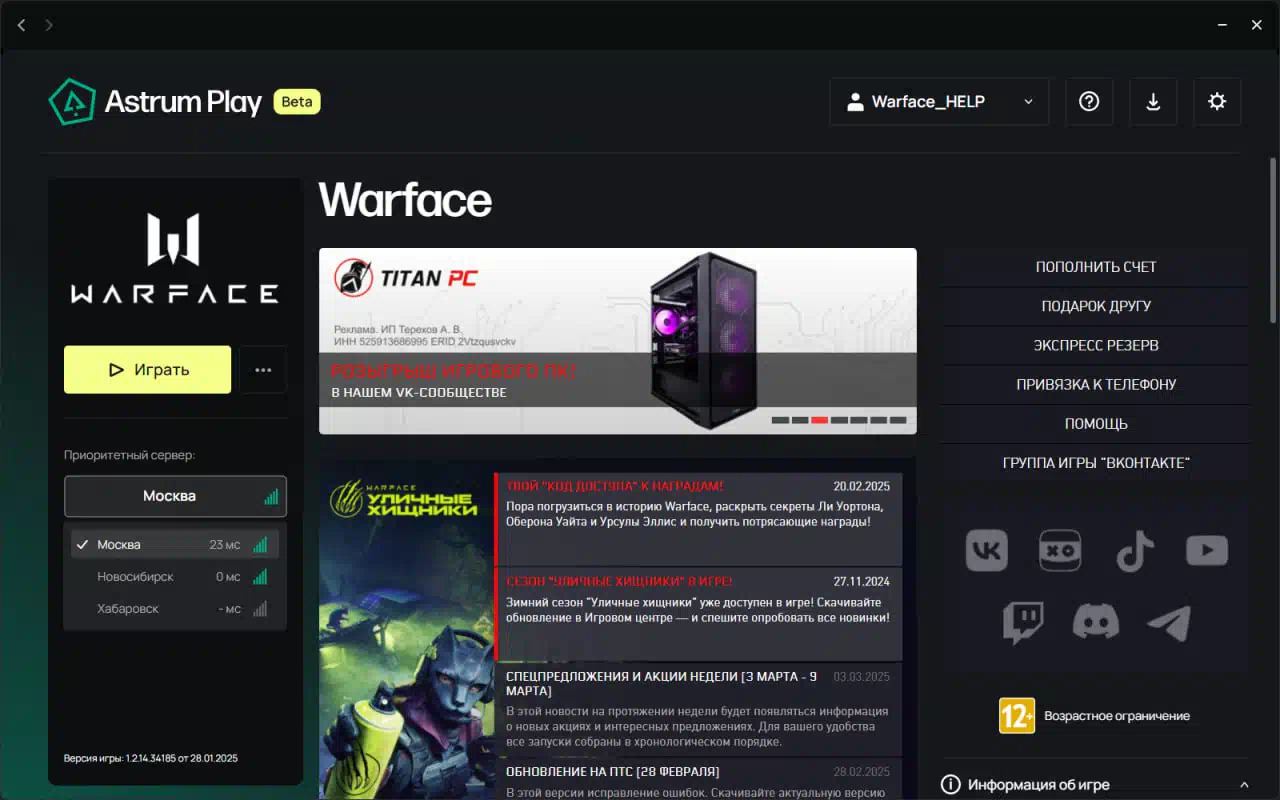Select the Москва server option
Image resolution: width=1280 pixels, height=800 pixels.
point(175,545)
